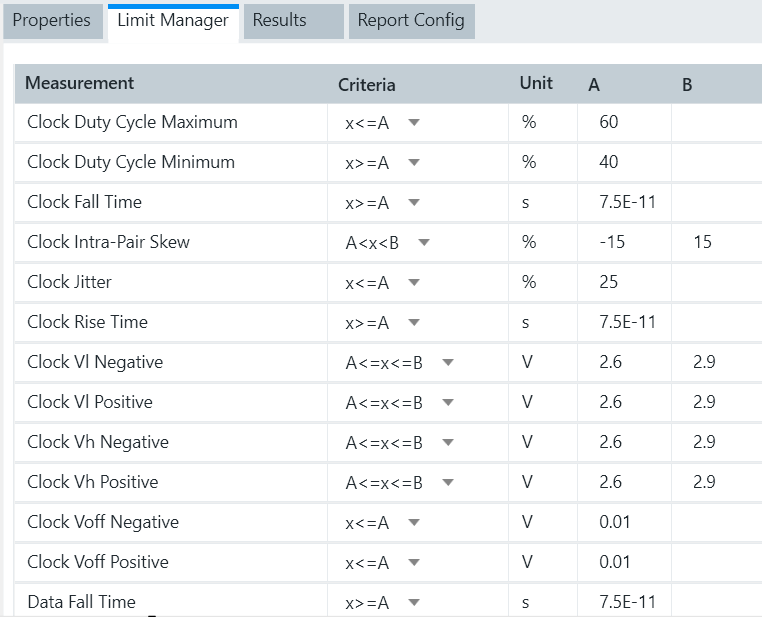The width and height of the screenshot is (762, 617).
Task: Expand criteria dropdown for Clock Vh Positive
Action: [x=448, y=483]
